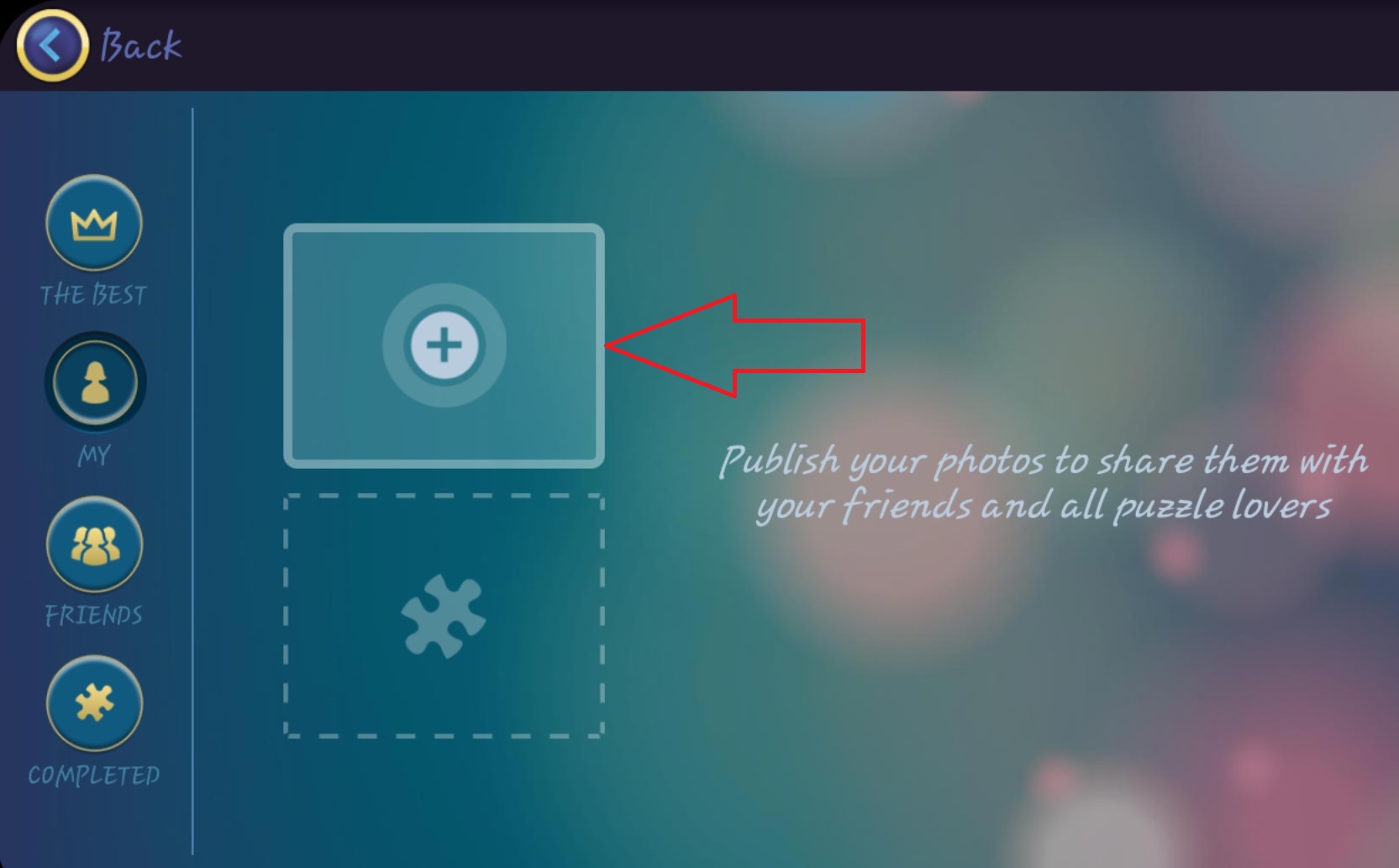Click the add-photo card frame

(444, 345)
